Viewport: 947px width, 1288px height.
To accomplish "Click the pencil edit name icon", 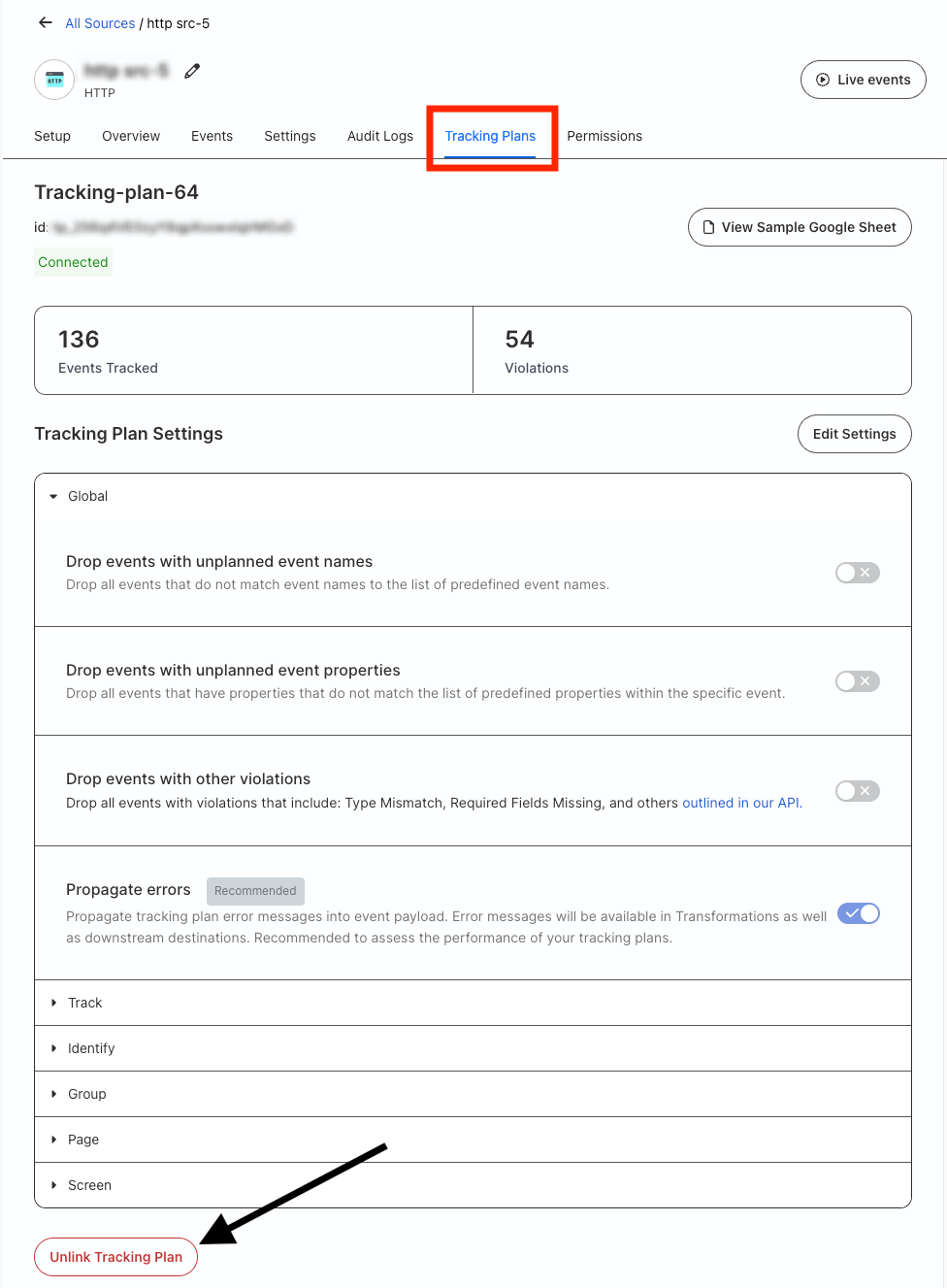I will click(192, 71).
